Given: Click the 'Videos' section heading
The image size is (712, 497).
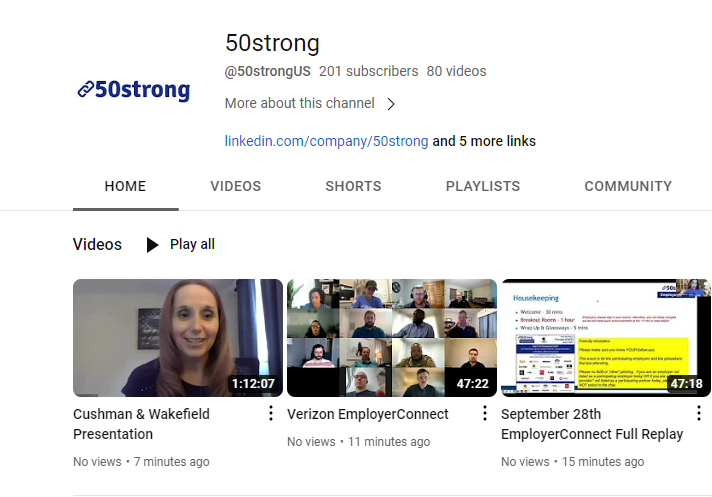Looking at the screenshot, I should [97, 244].
